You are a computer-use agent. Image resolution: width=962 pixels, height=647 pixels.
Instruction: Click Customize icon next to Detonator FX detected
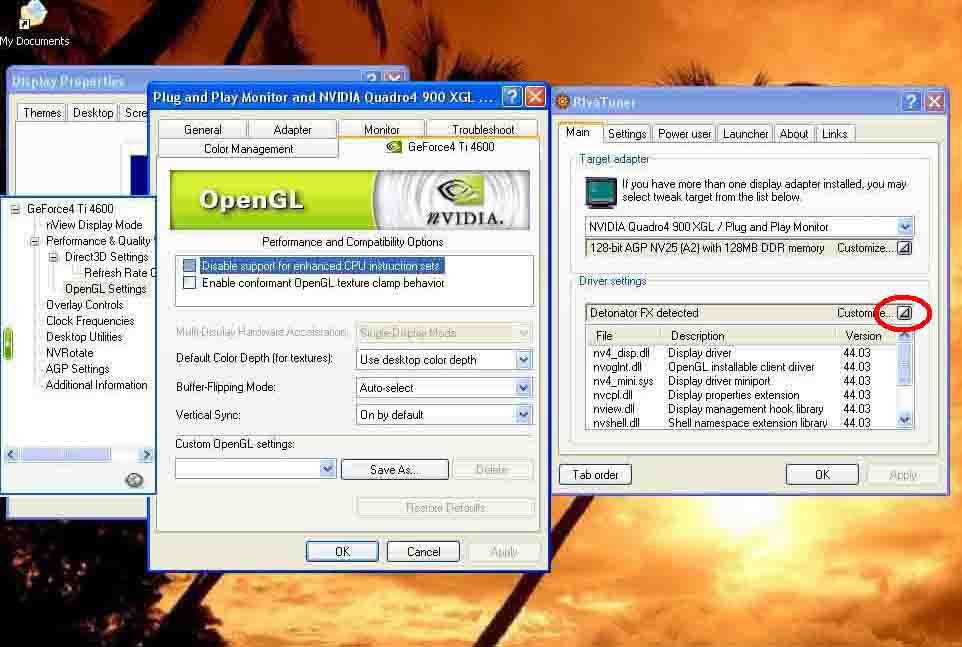click(x=904, y=313)
